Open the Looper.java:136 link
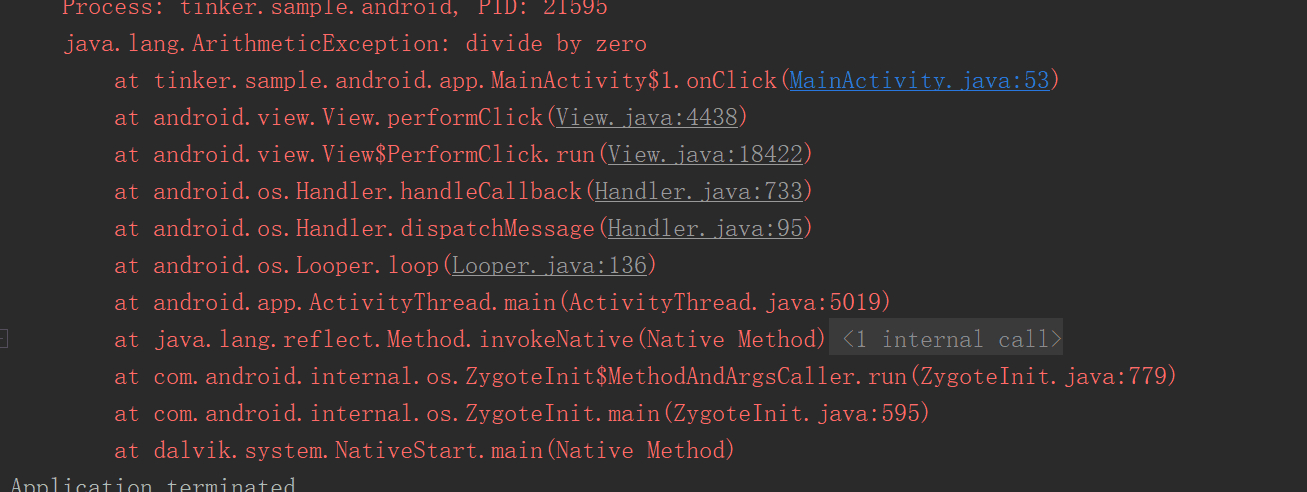The height and width of the screenshot is (492, 1307). point(549,266)
